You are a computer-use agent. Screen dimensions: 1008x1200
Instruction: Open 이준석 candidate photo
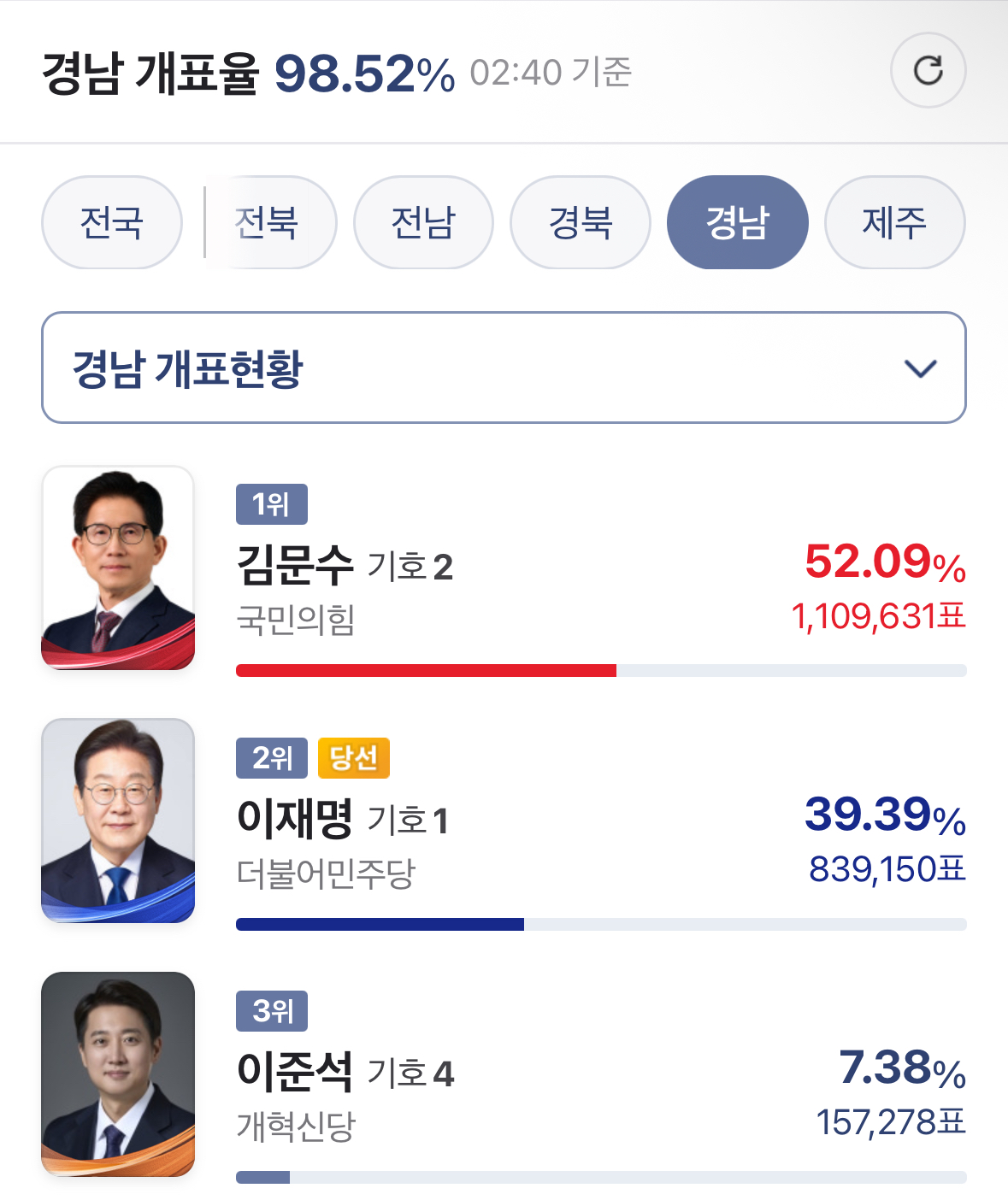click(x=118, y=1074)
